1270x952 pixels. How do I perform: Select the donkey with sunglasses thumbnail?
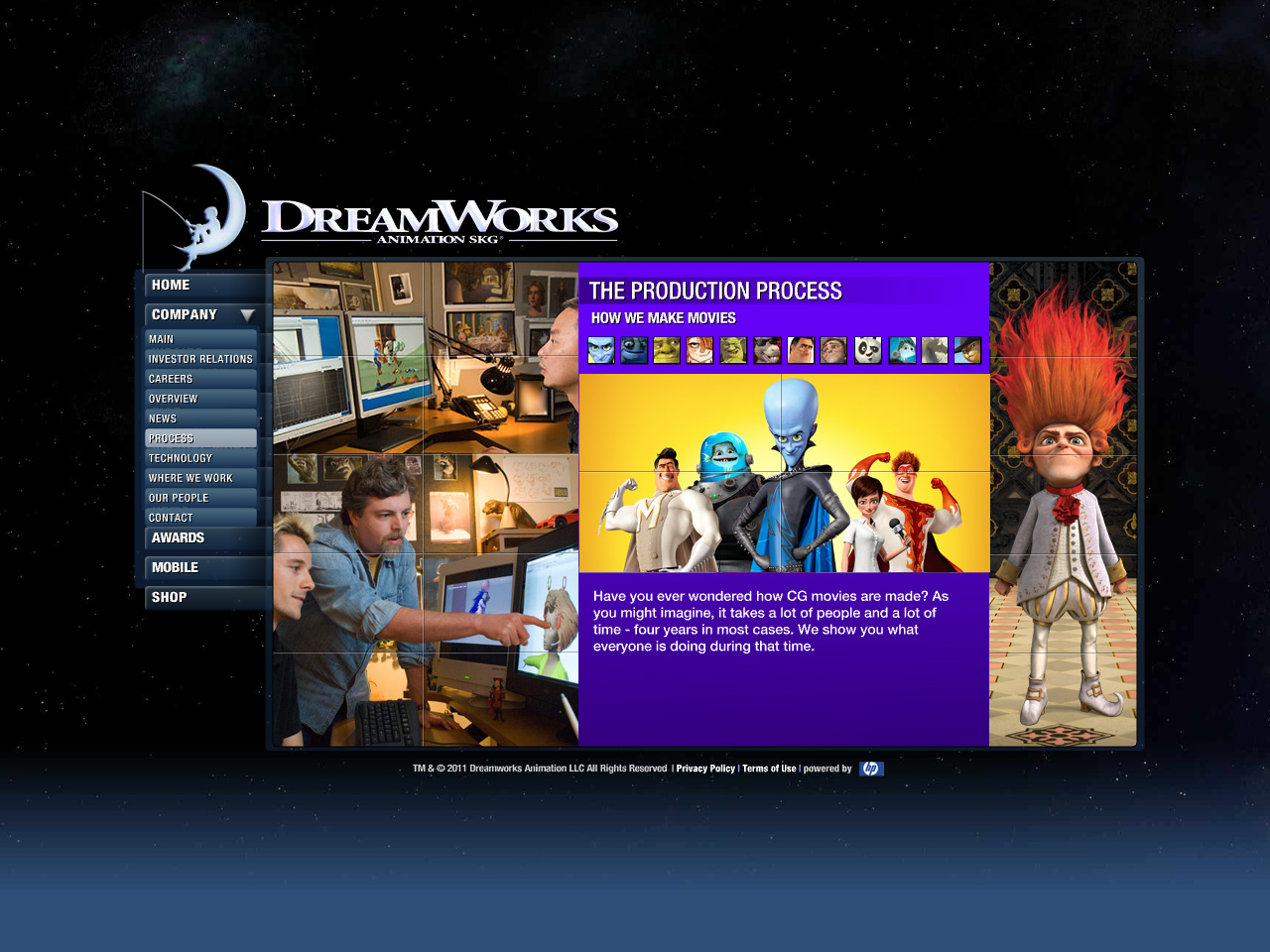[x=767, y=350]
